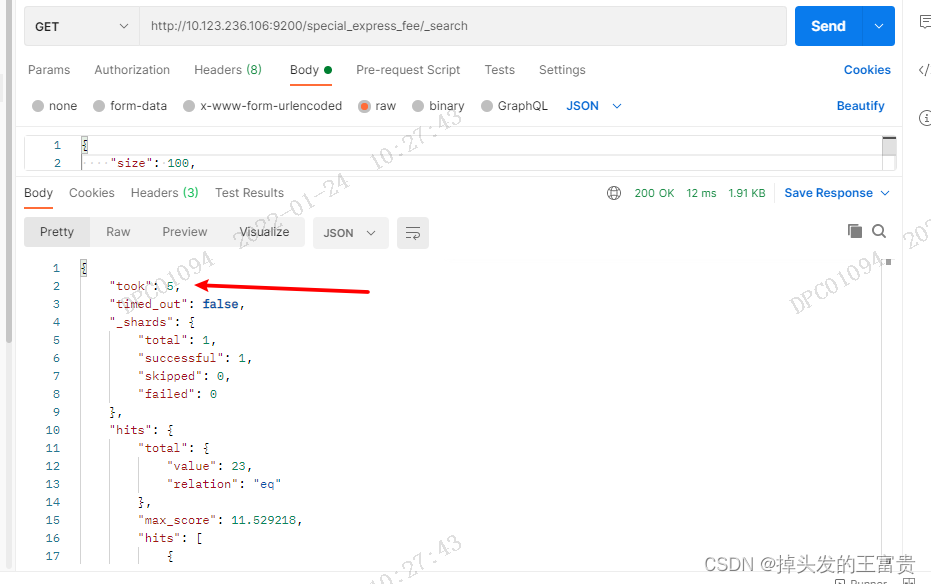The image size is (931, 584).
Task: Switch response view to Preview
Action: point(185,232)
